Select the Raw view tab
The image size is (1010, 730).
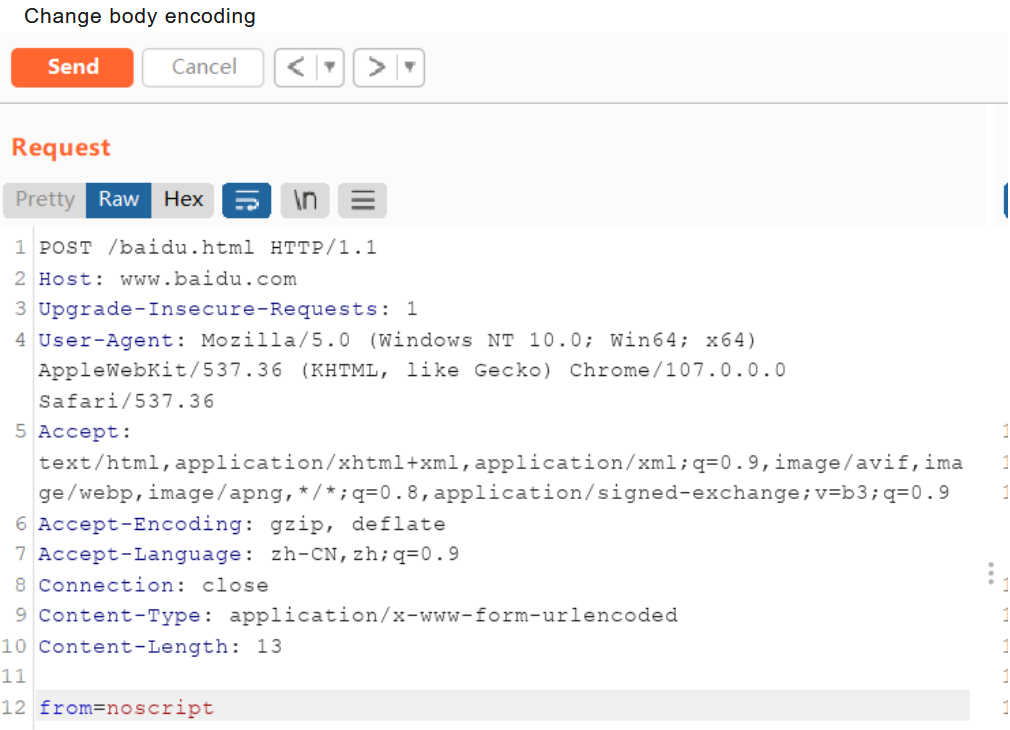(119, 200)
